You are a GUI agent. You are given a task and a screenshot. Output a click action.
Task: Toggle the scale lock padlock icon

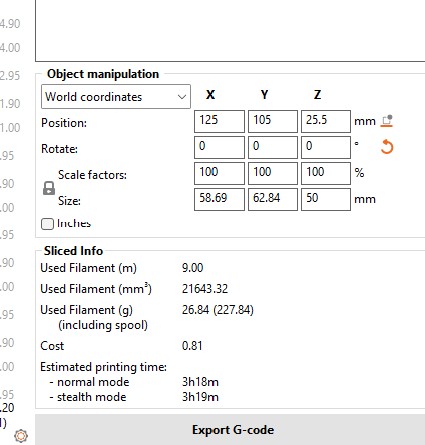pos(49,188)
